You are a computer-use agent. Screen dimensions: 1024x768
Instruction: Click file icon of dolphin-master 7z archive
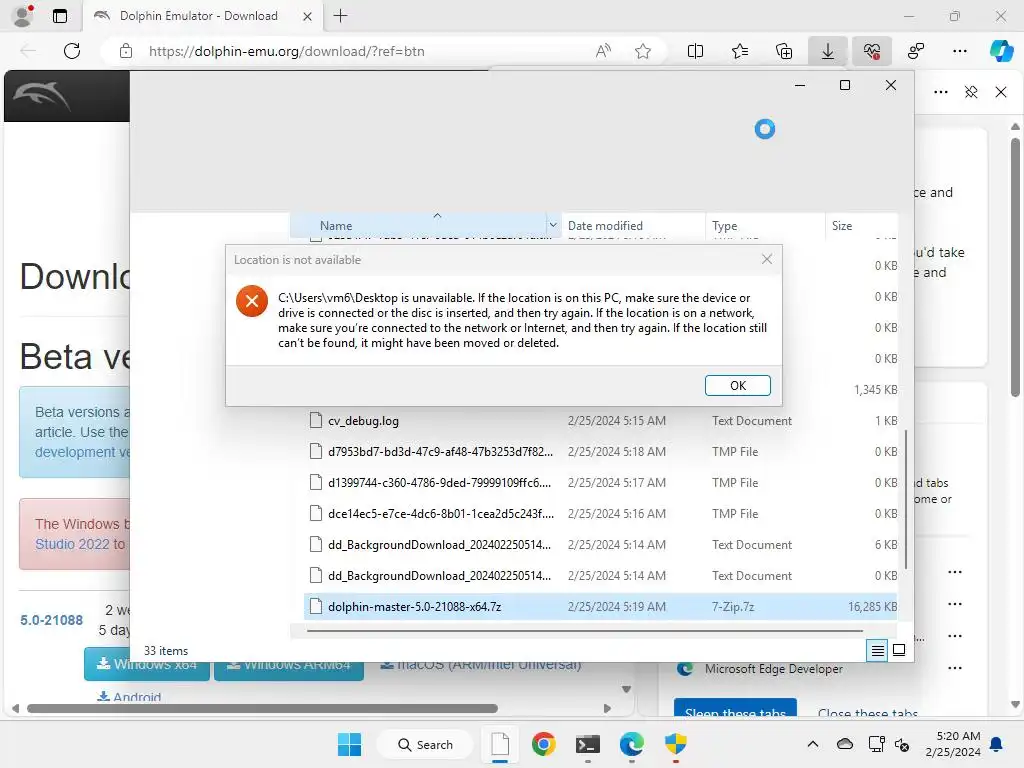[316, 607]
